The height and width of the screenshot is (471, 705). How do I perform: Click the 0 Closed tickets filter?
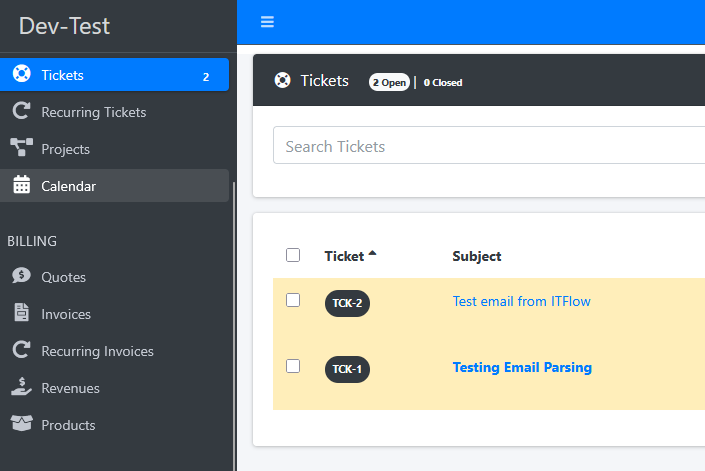click(443, 83)
